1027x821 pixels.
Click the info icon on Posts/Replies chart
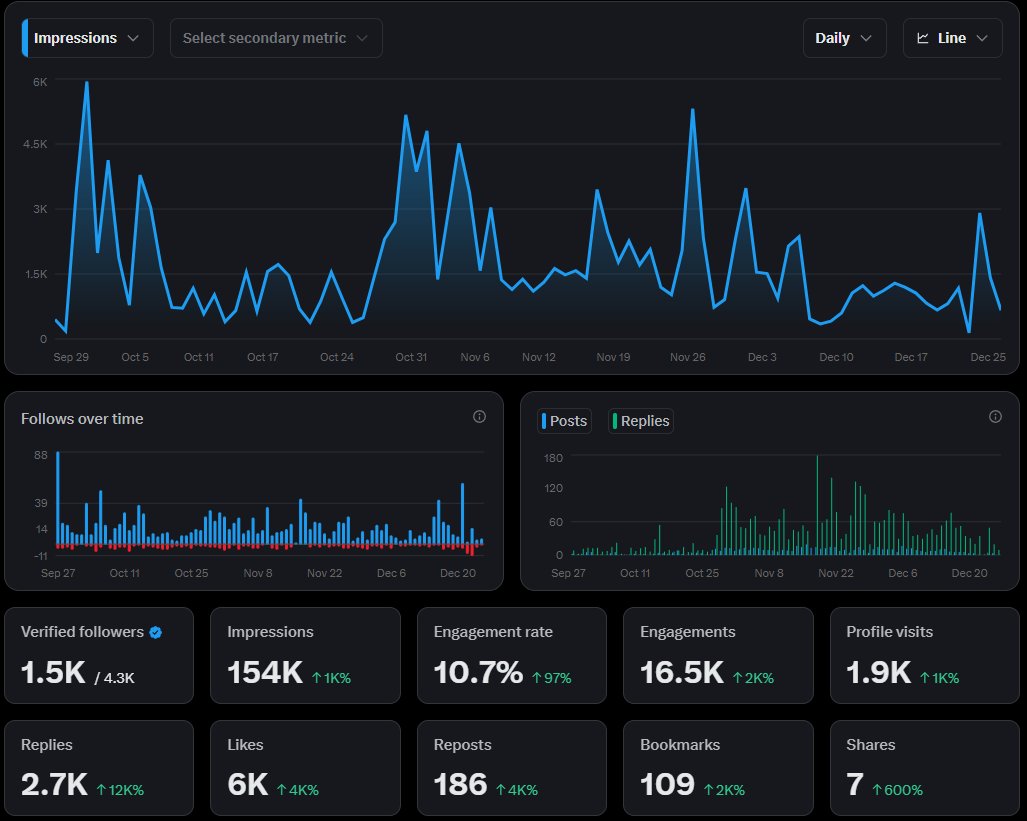[995, 417]
